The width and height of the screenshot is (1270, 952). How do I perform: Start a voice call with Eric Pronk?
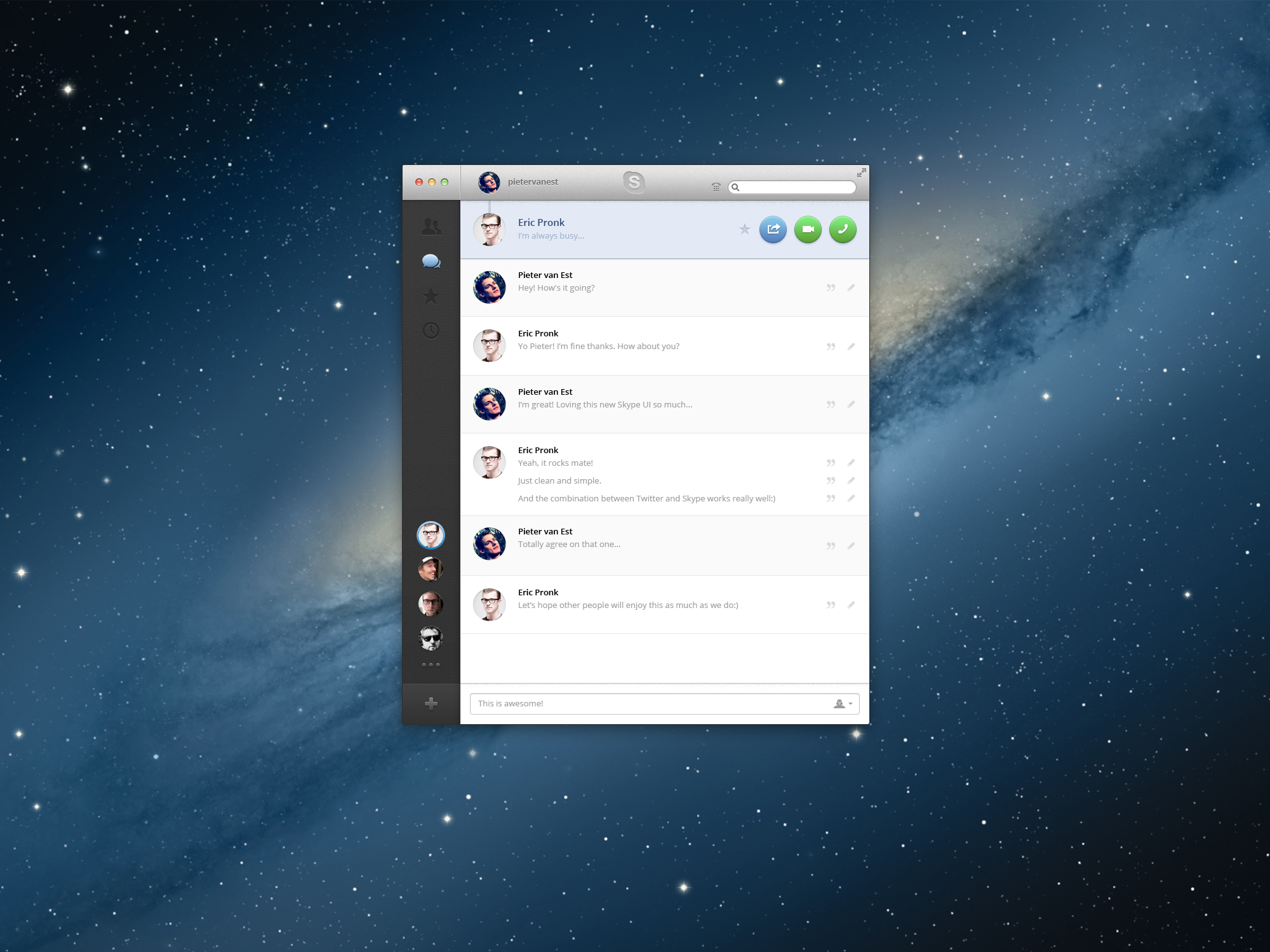point(843,229)
